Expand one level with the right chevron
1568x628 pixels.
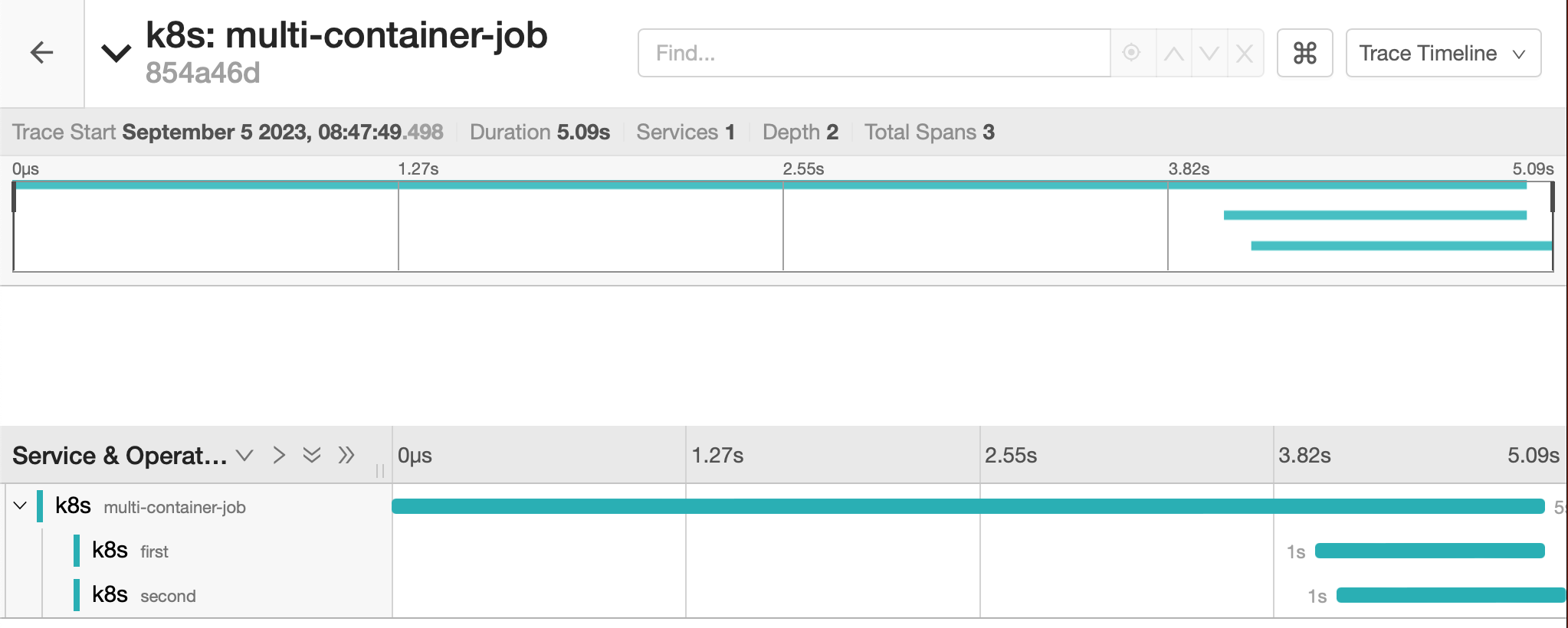[279, 455]
